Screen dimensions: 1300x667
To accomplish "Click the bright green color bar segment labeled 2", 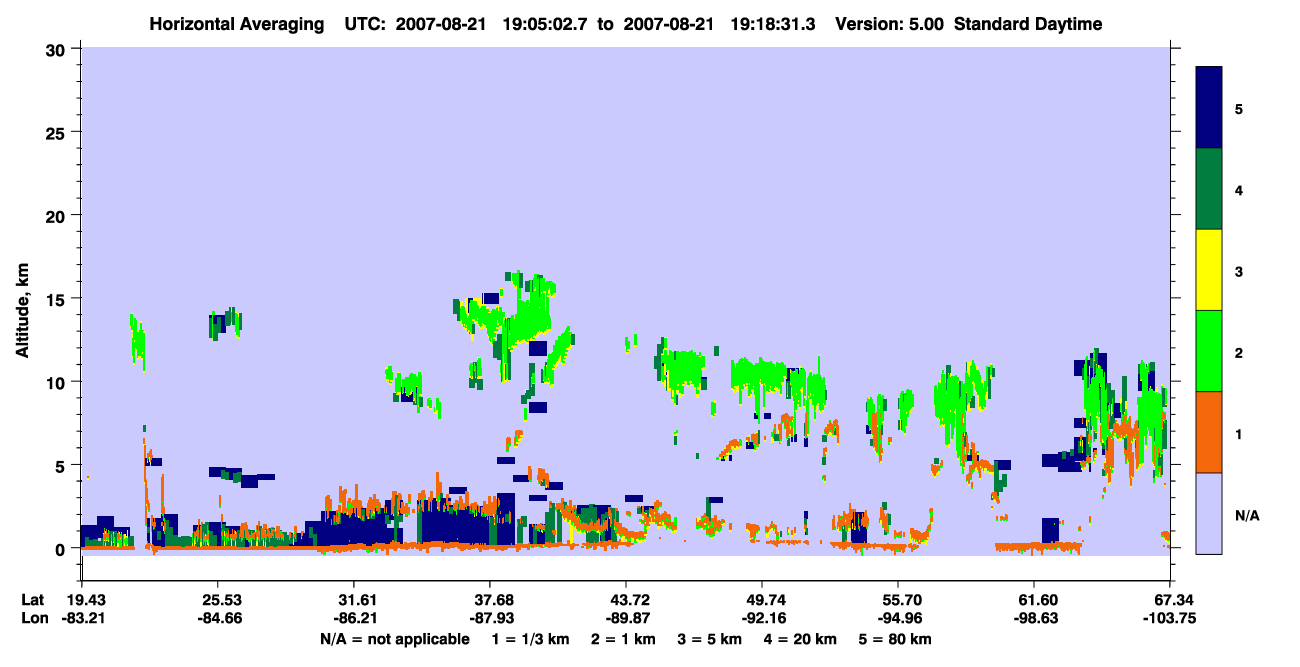I will pos(1209,351).
